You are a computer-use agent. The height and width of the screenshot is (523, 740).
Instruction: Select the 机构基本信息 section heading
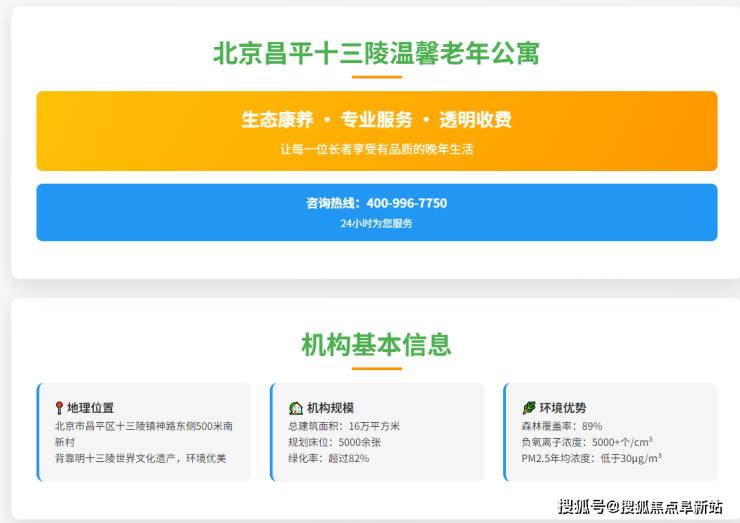376,345
